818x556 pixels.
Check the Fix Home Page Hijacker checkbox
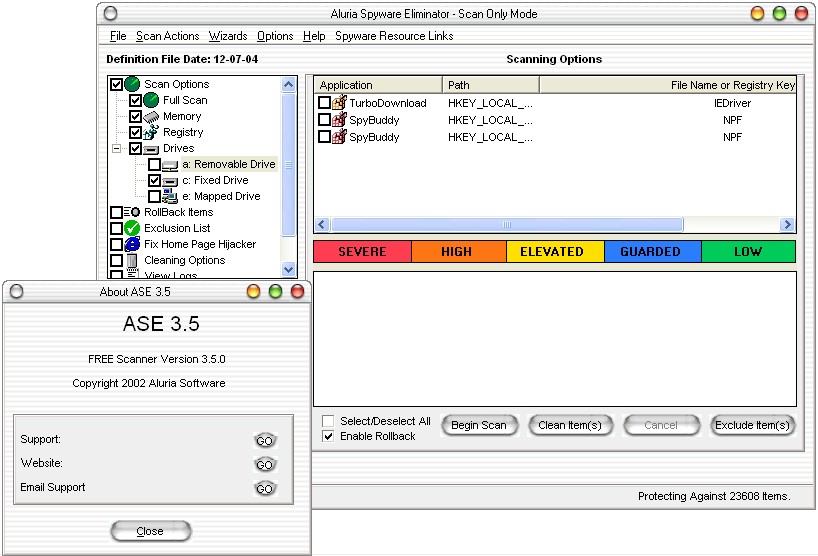116,244
